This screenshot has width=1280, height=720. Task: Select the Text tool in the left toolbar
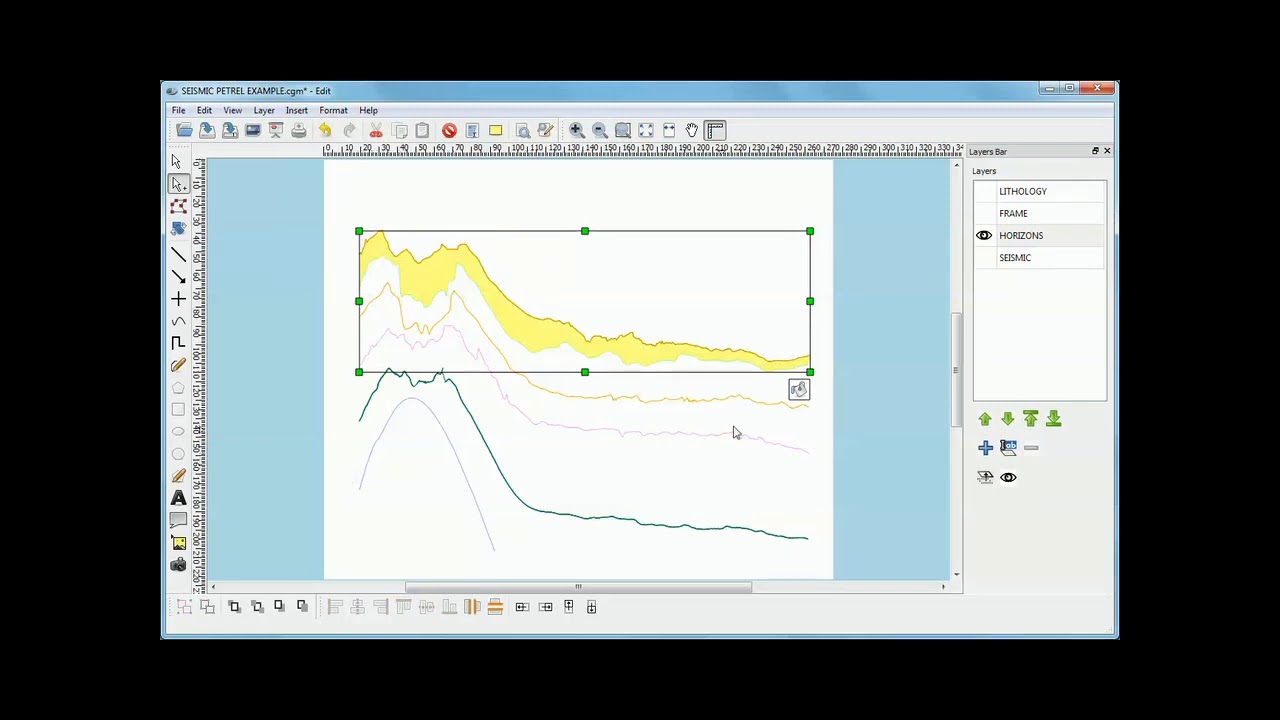pyautogui.click(x=178, y=497)
